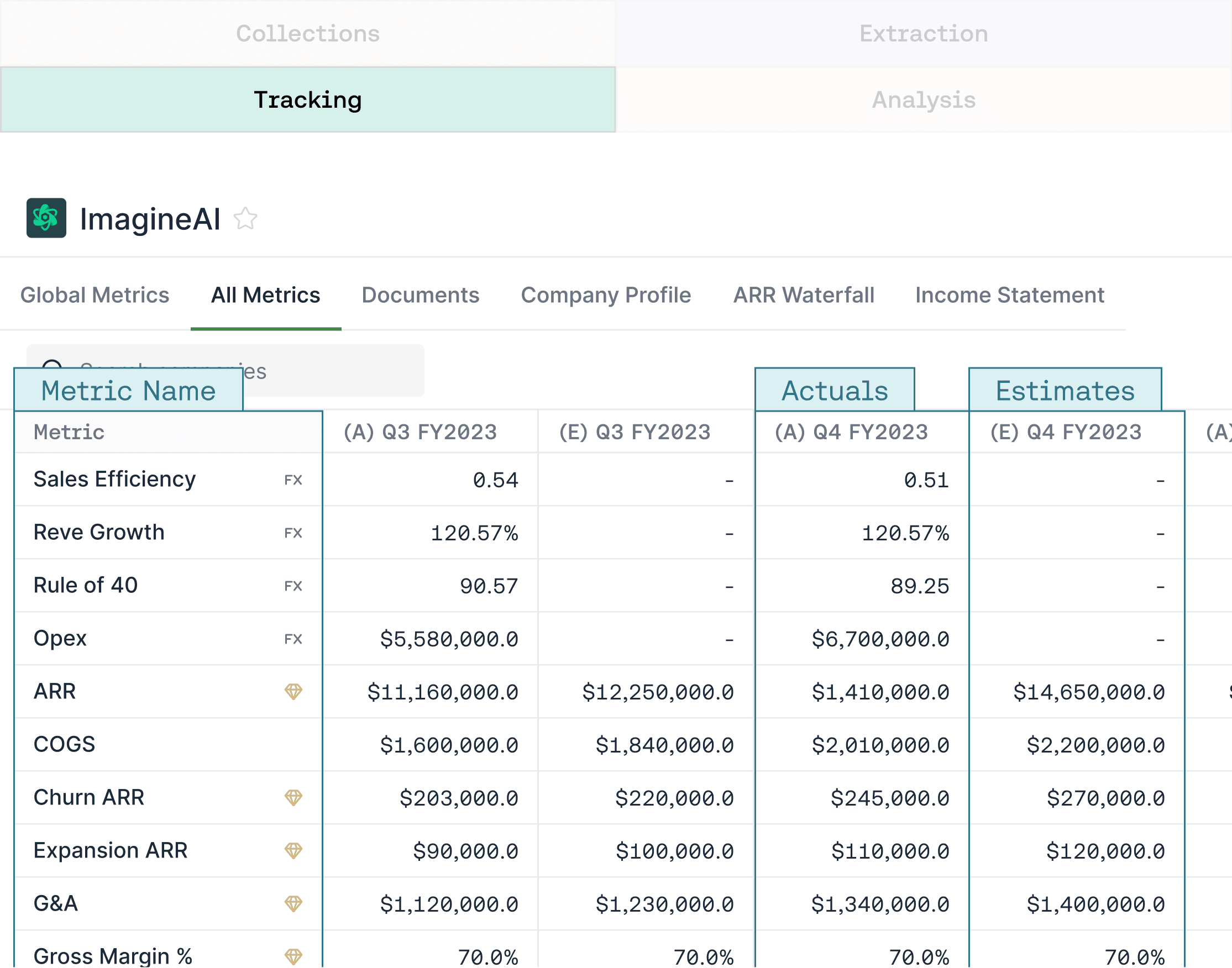Click the (A) Q4 FY2023 column header
Viewport: 1232px width, 968px height.
point(851,433)
